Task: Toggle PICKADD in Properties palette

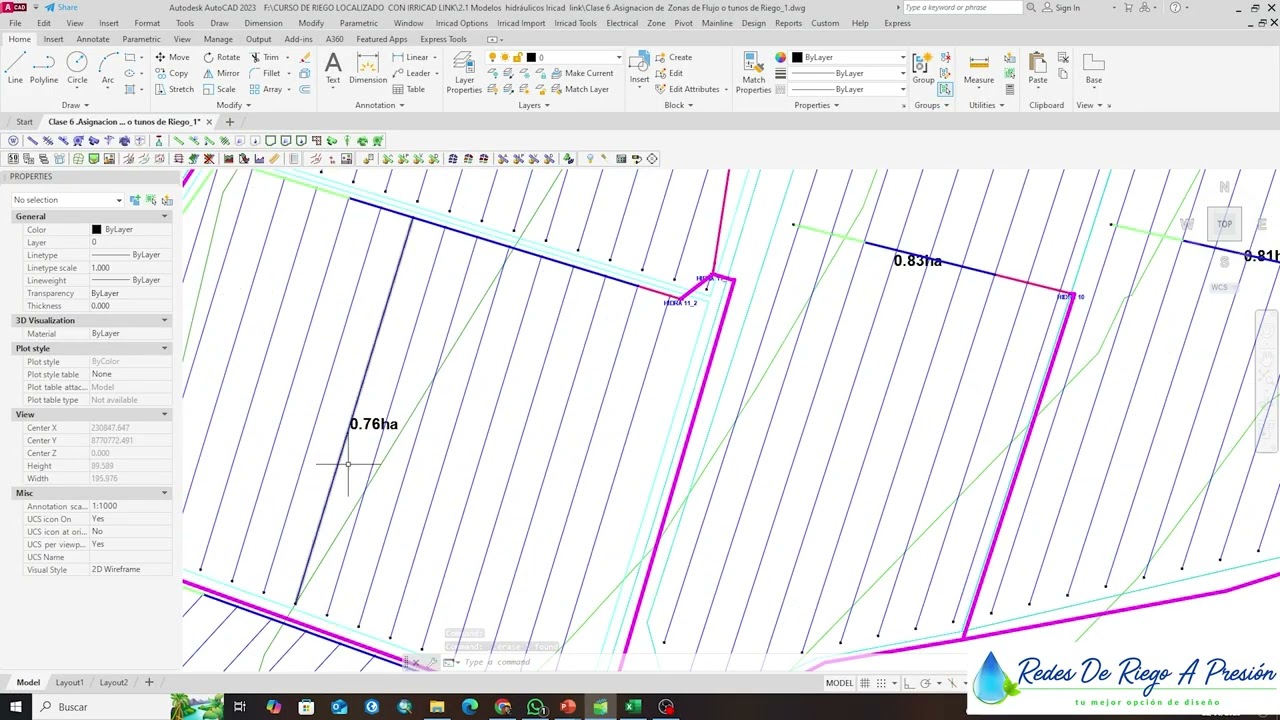Action: pyautogui.click(x=135, y=200)
